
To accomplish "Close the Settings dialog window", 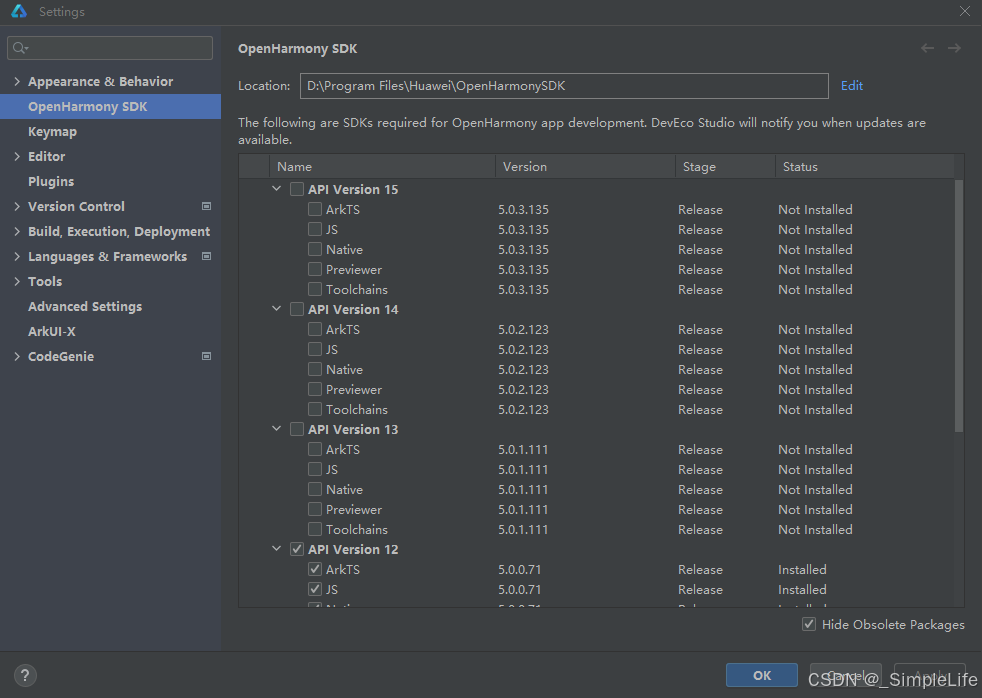I will click(x=964, y=11).
